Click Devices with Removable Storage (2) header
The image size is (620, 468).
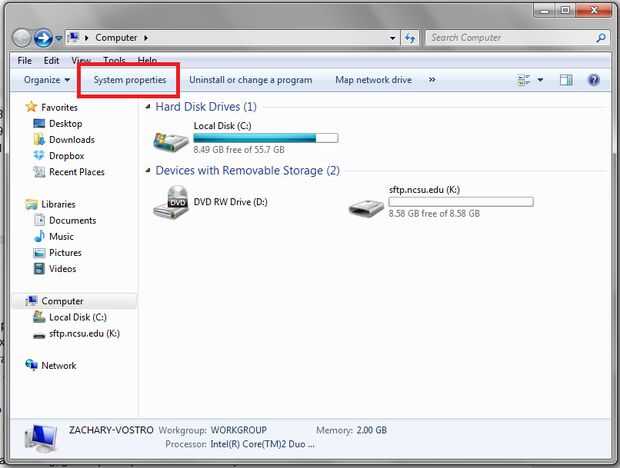coord(248,171)
